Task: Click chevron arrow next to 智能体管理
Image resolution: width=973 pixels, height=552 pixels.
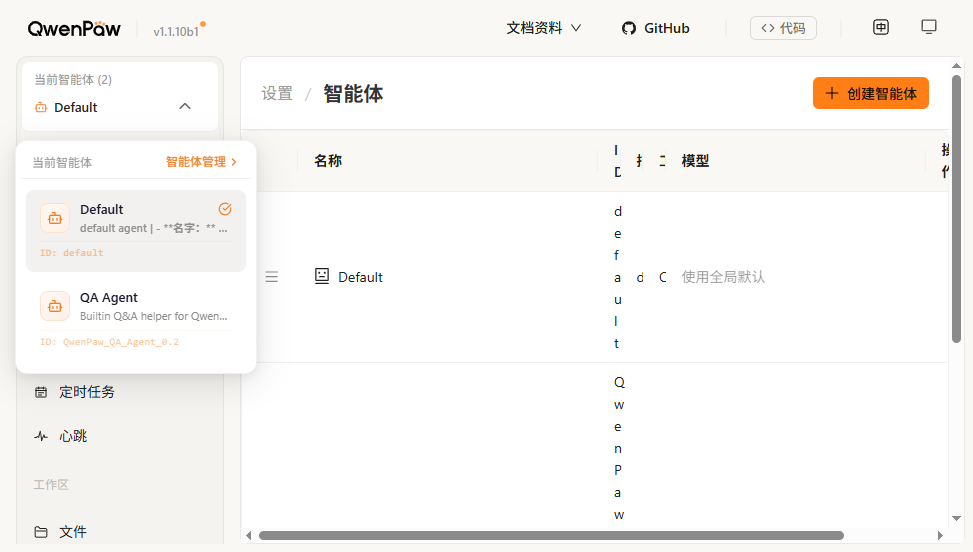Action: pyautogui.click(x=234, y=162)
